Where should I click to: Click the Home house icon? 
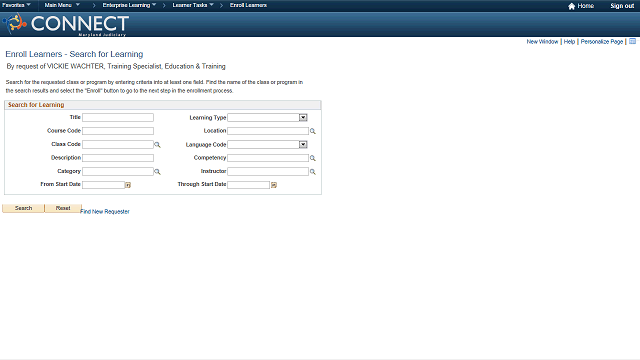[571, 6]
